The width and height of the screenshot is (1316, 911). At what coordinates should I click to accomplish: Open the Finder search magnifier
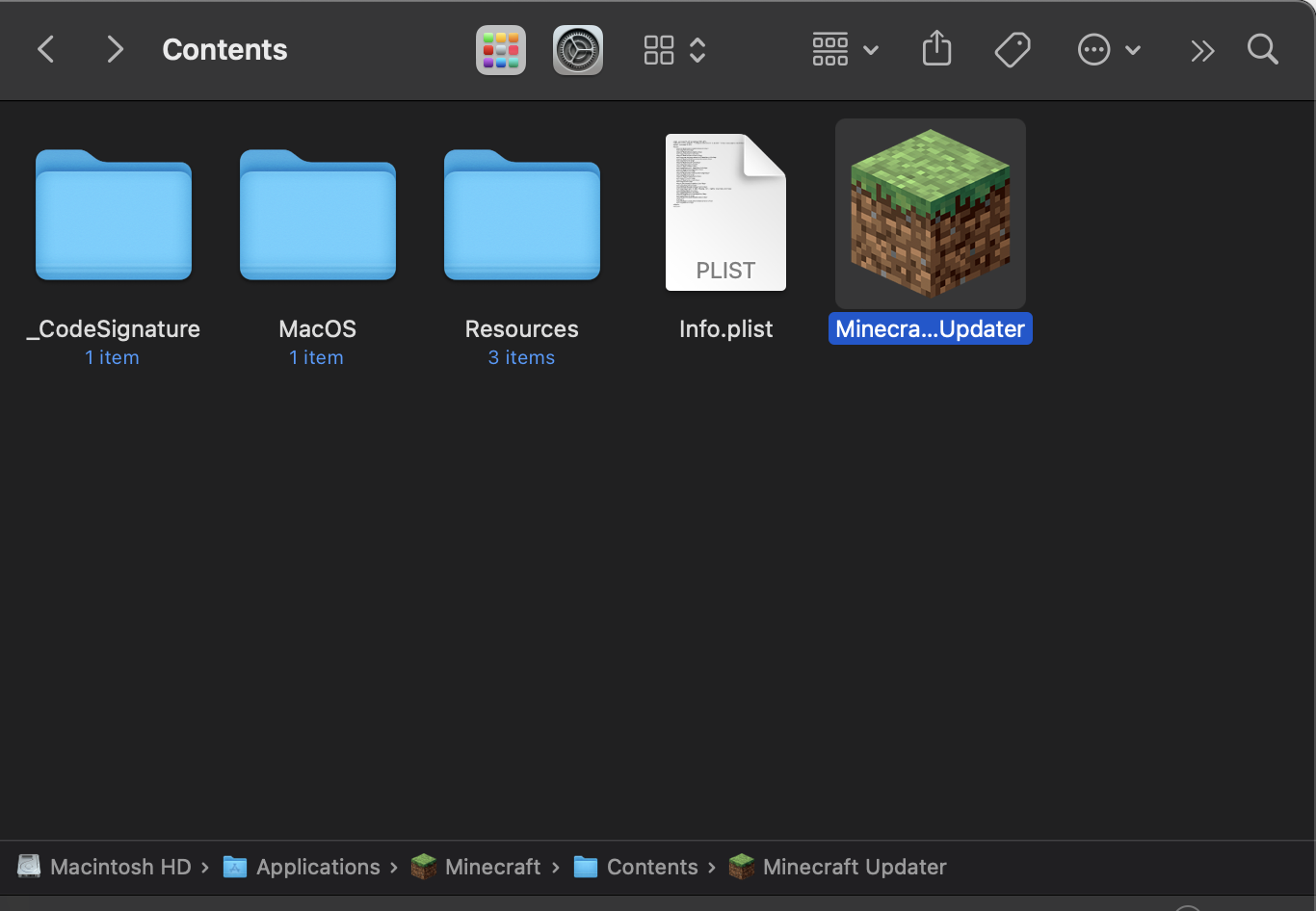1262,49
